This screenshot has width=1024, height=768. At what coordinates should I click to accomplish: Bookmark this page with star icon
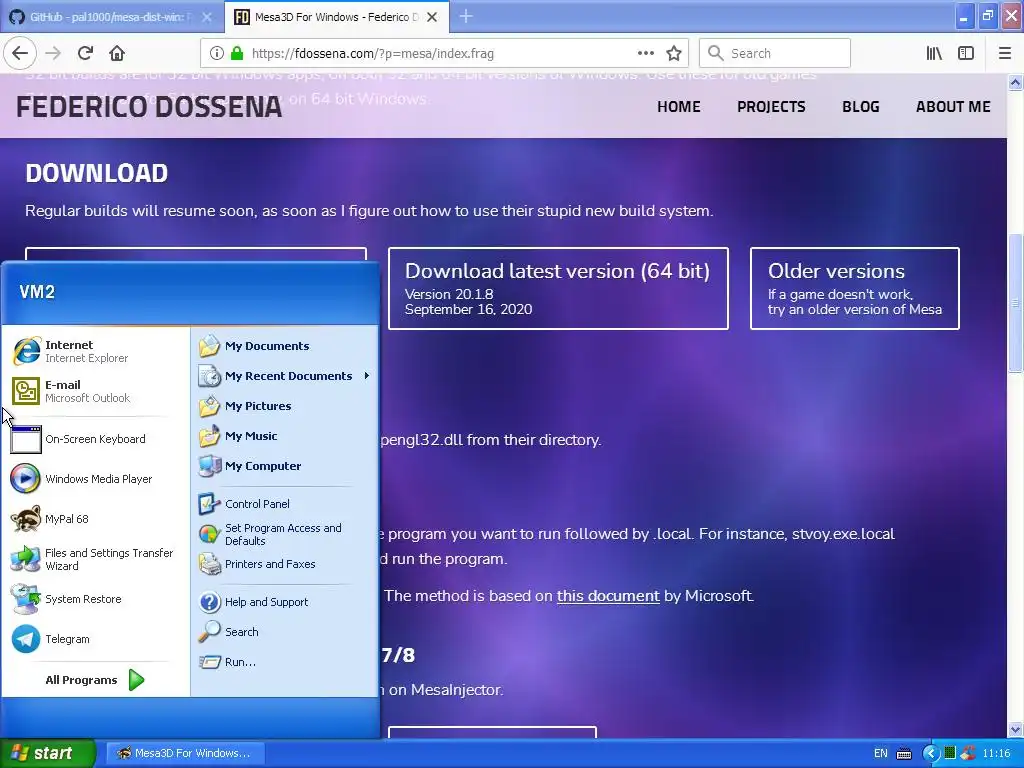click(674, 54)
